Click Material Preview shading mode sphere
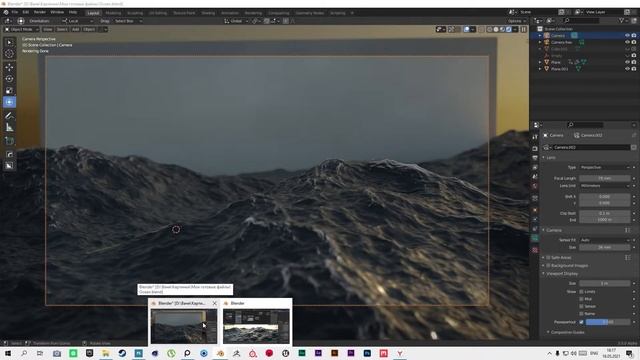 [502, 29]
